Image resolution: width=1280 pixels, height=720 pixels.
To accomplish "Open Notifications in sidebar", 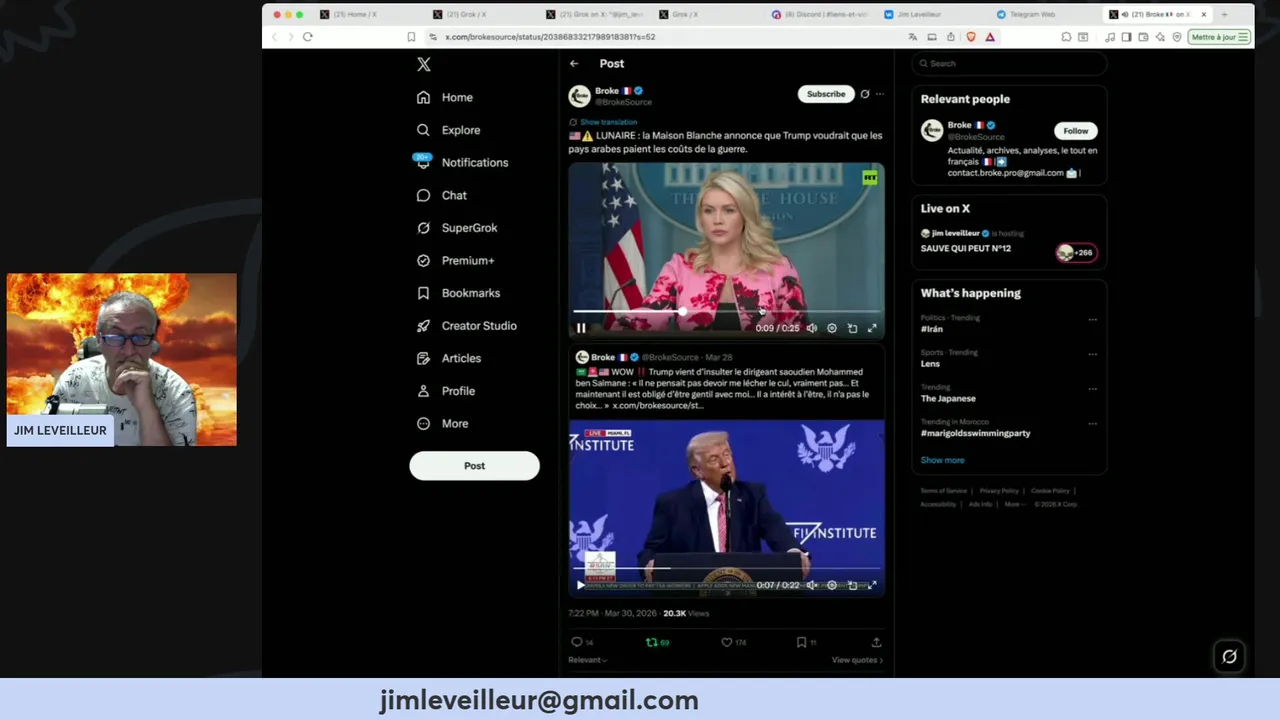I will (461, 162).
